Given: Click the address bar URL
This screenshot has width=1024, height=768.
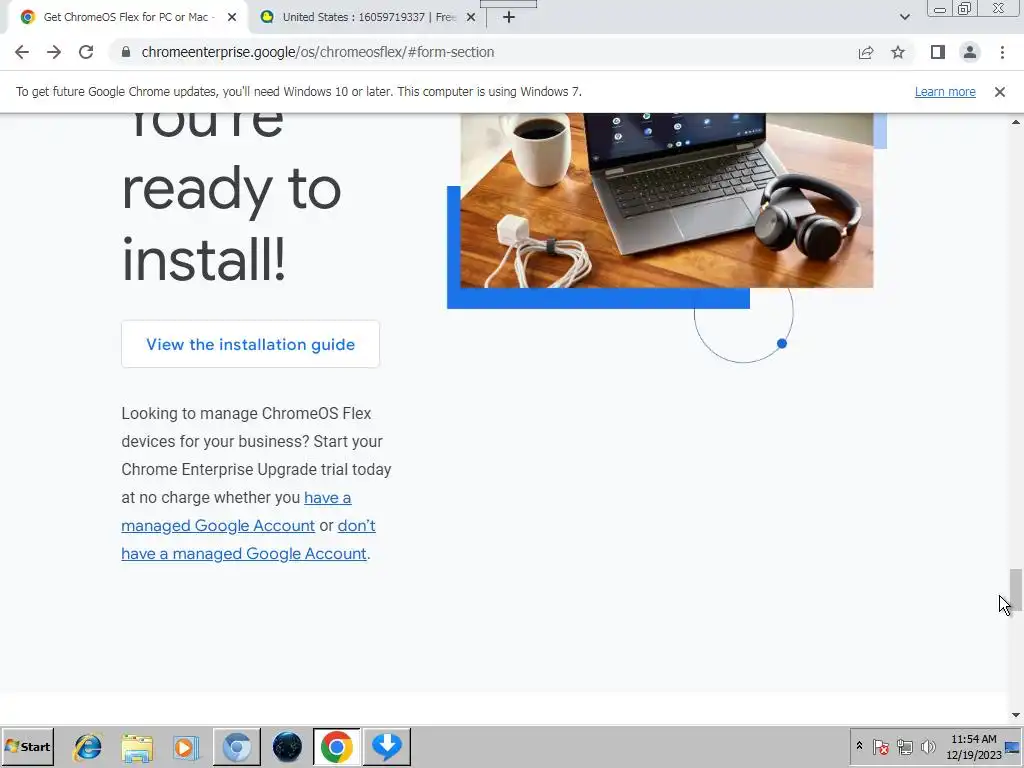Looking at the screenshot, I should click(x=317, y=52).
